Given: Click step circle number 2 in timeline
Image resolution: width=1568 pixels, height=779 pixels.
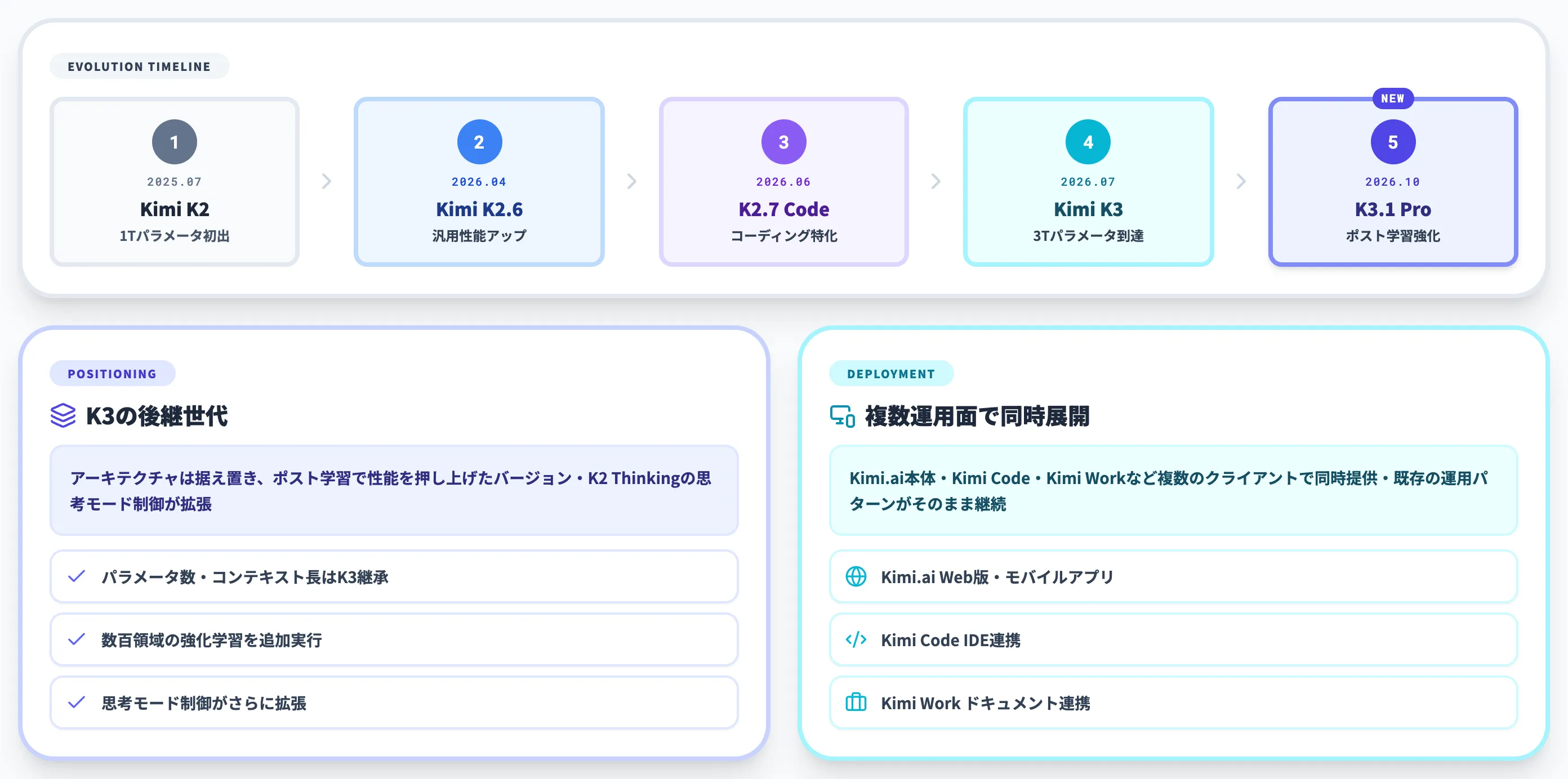Looking at the screenshot, I should [x=480, y=142].
